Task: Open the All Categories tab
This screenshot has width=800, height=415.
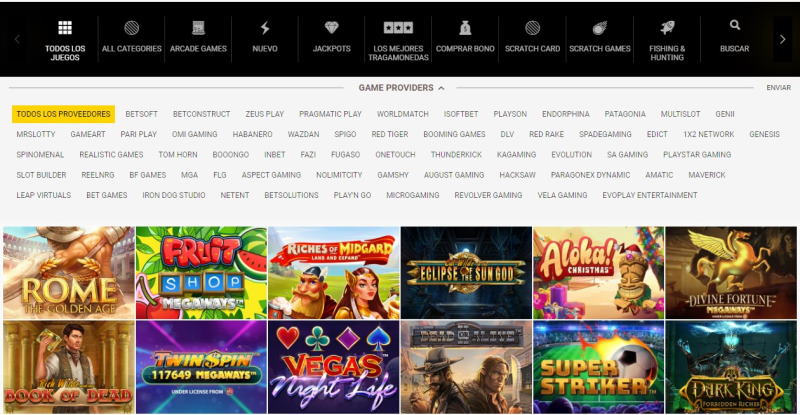Action: pos(132,39)
